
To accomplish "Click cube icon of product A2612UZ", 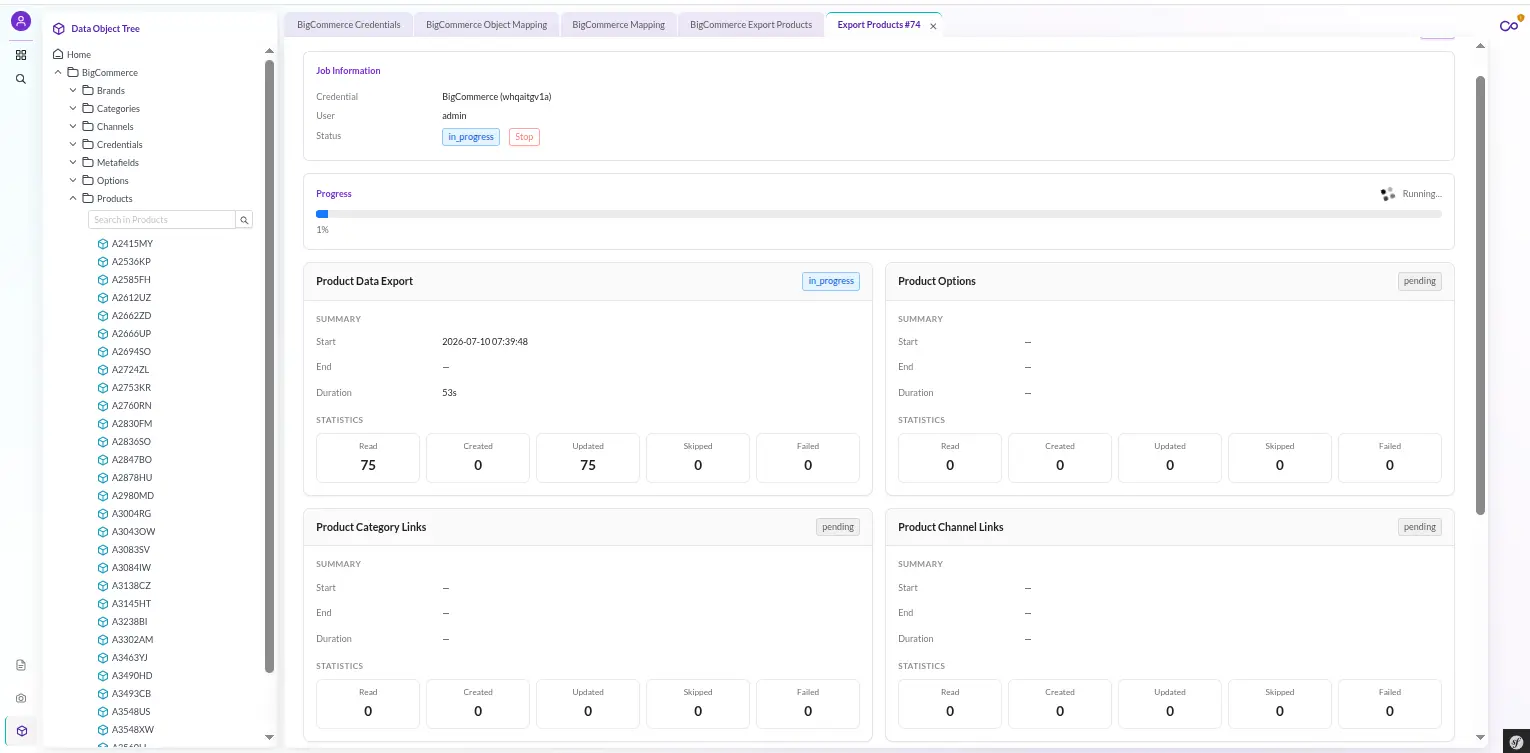I will click(x=103, y=298).
